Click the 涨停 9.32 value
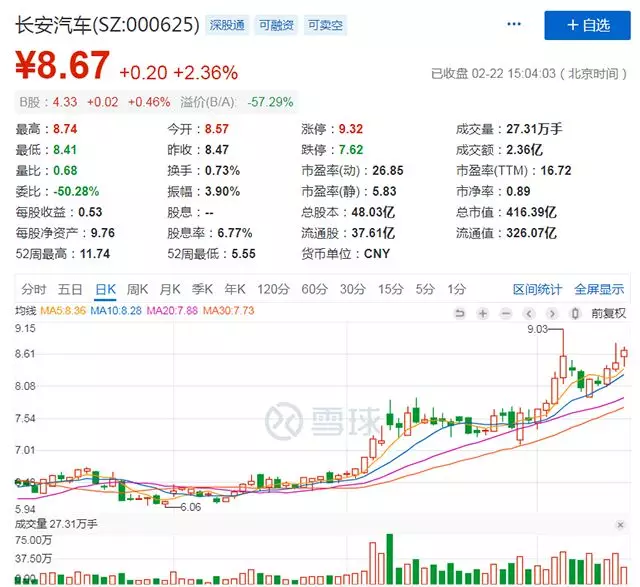Screen dimensions: 640x587 (351, 129)
